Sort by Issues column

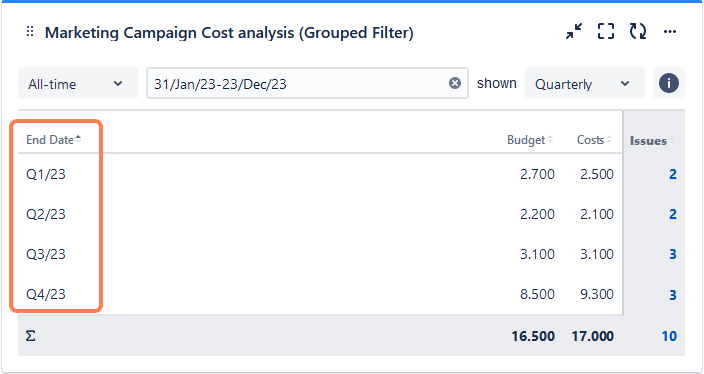click(x=652, y=141)
